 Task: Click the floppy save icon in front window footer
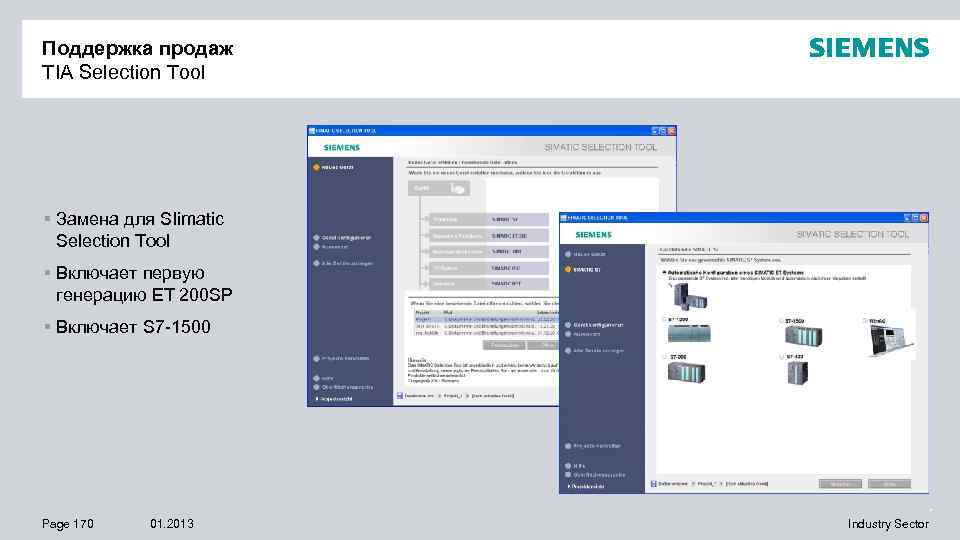click(x=654, y=484)
